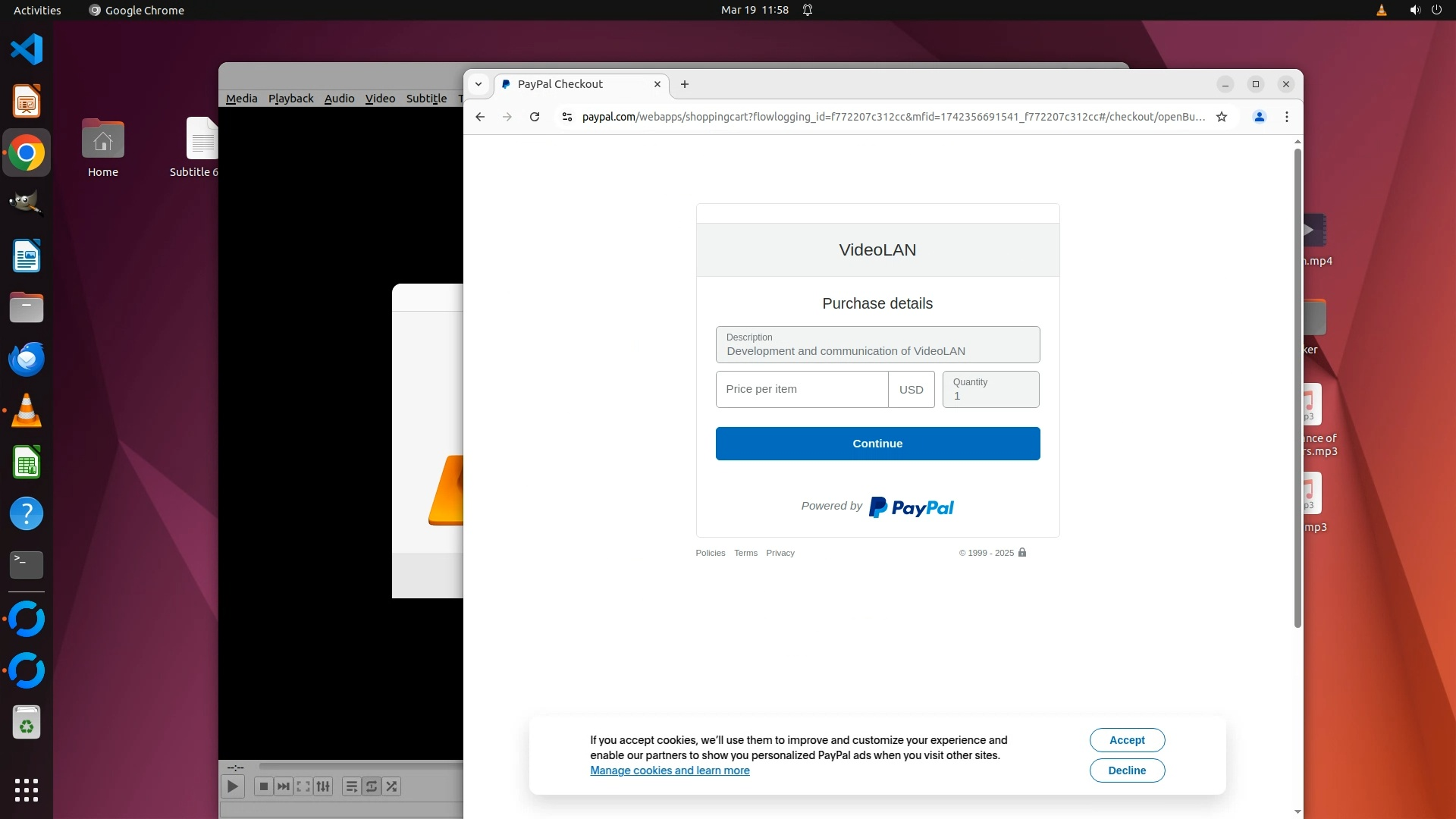Toggle VLC playlist view icon
Screen dimensions: 1456x819
coord(351,786)
